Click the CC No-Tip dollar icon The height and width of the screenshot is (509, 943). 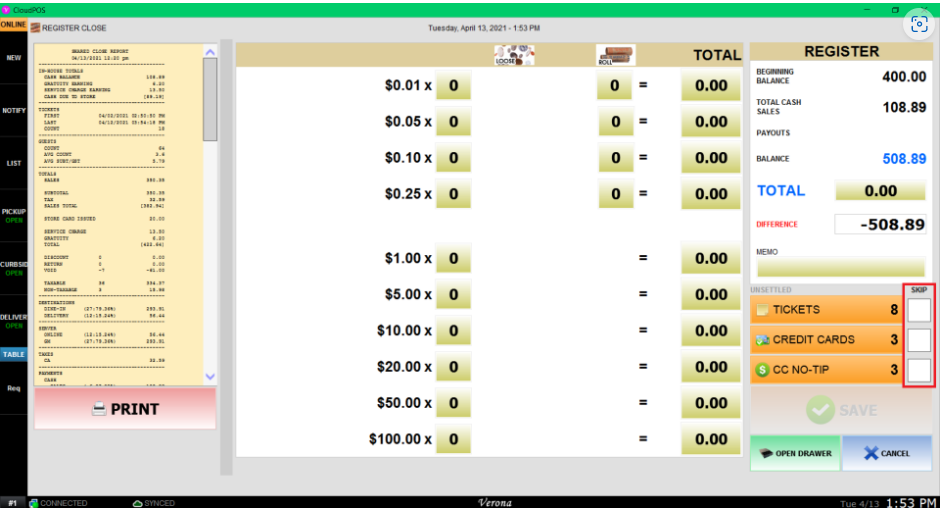click(762, 371)
